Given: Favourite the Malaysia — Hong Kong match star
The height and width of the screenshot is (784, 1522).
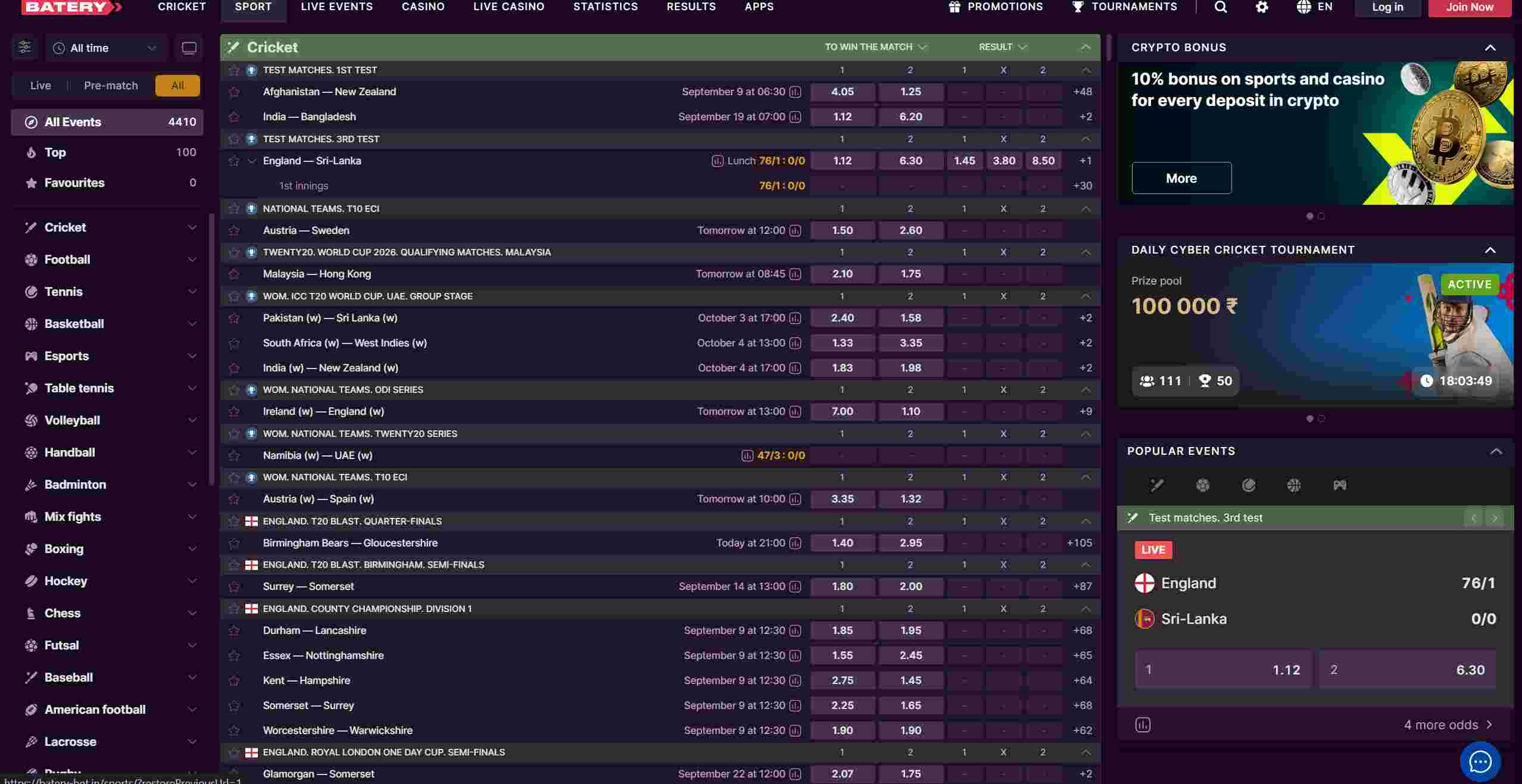Looking at the screenshot, I should [x=234, y=274].
